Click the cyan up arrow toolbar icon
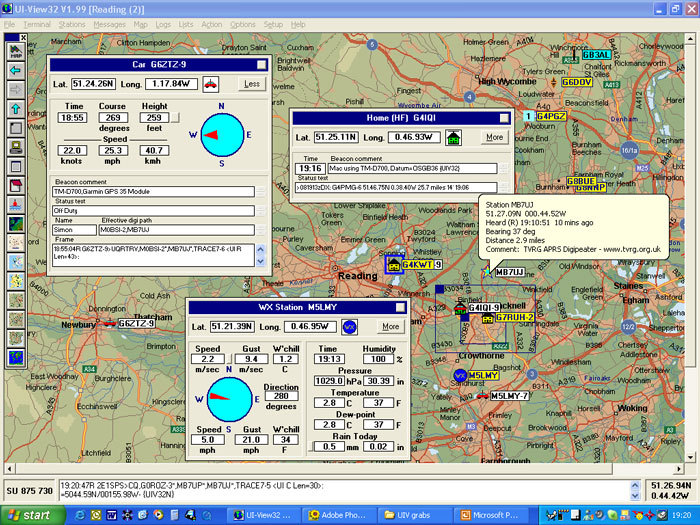Viewport: 700px width, 525px height. [x=16, y=108]
